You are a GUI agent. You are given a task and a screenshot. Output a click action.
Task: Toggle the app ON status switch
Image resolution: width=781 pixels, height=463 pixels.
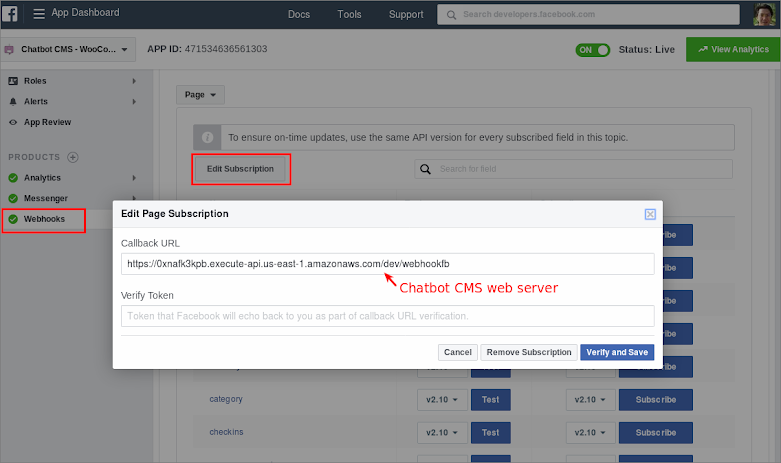click(592, 50)
